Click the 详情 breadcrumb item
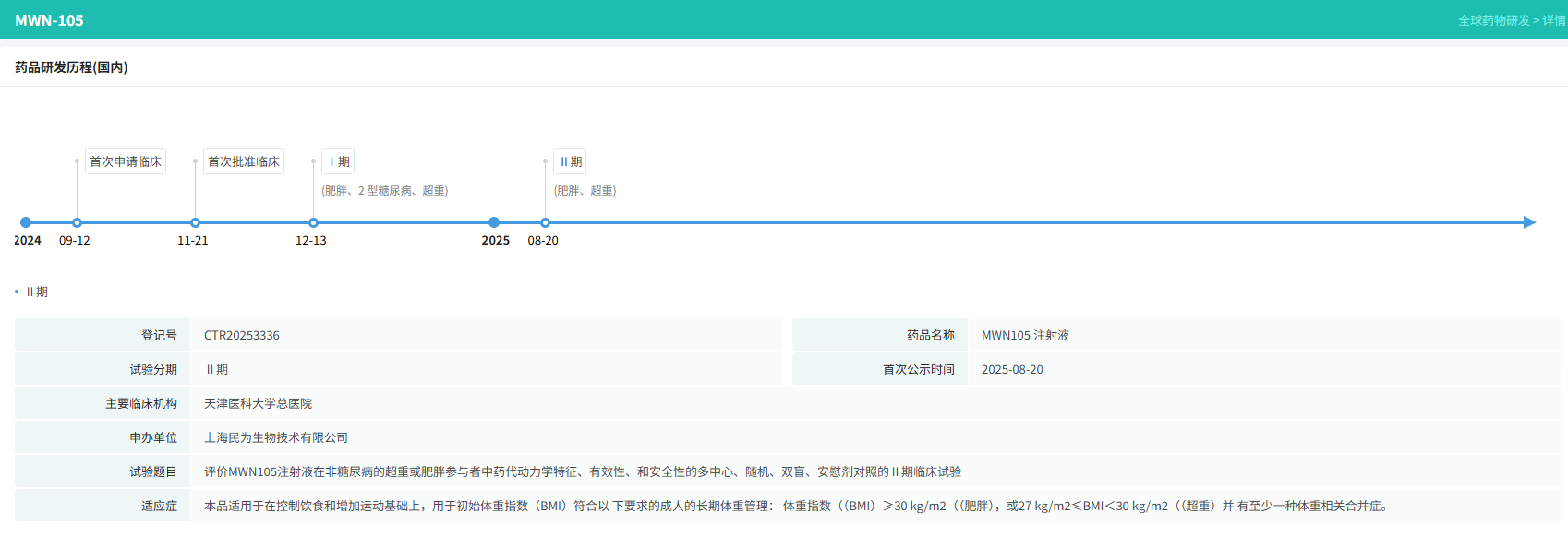This screenshot has width=1568, height=537. pos(1554,20)
